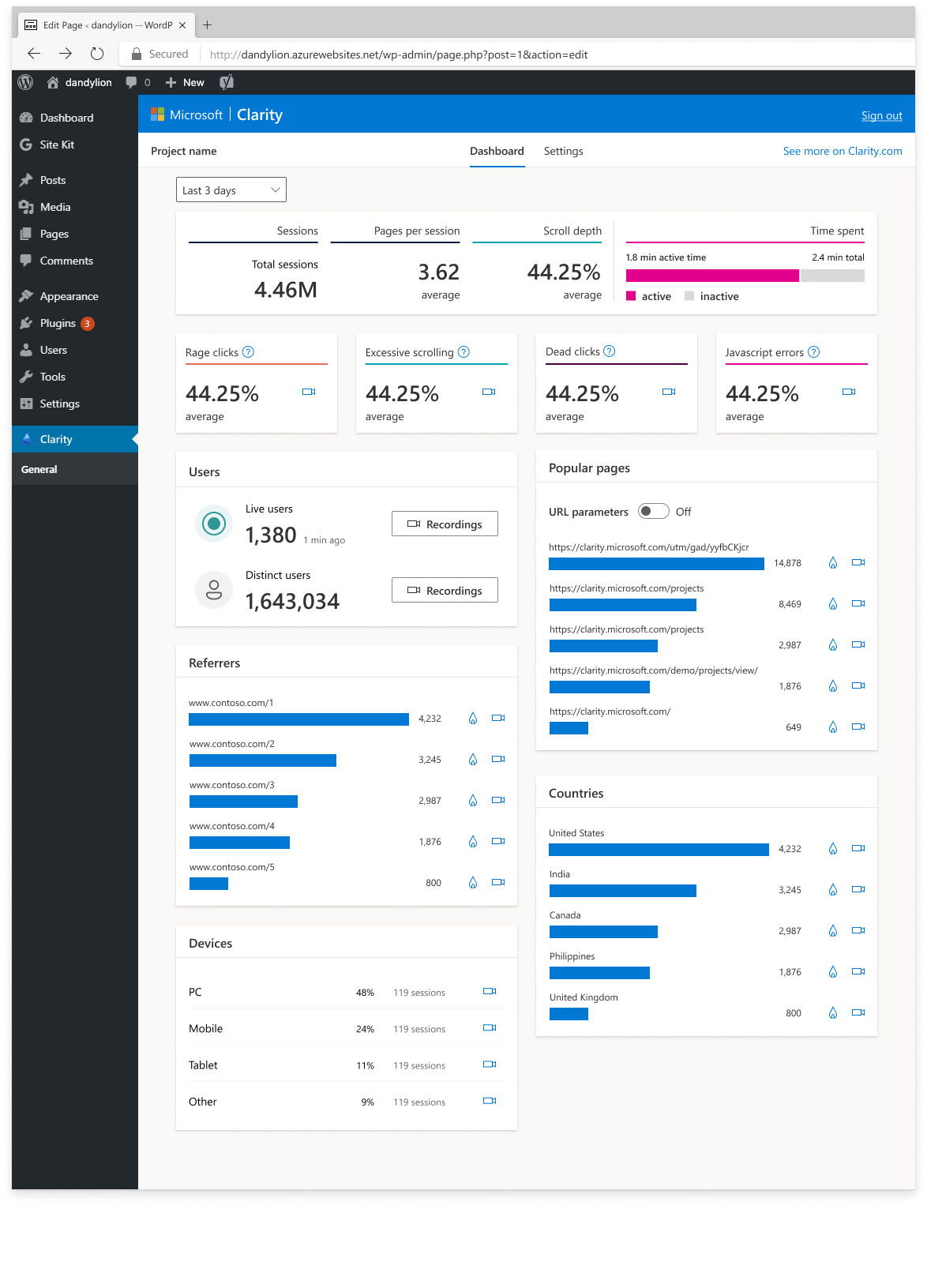The width and height of the screenshot is (927, 1288).
Task: Open Excessive scrolling recordings camera icon
Action: [489, 392]
